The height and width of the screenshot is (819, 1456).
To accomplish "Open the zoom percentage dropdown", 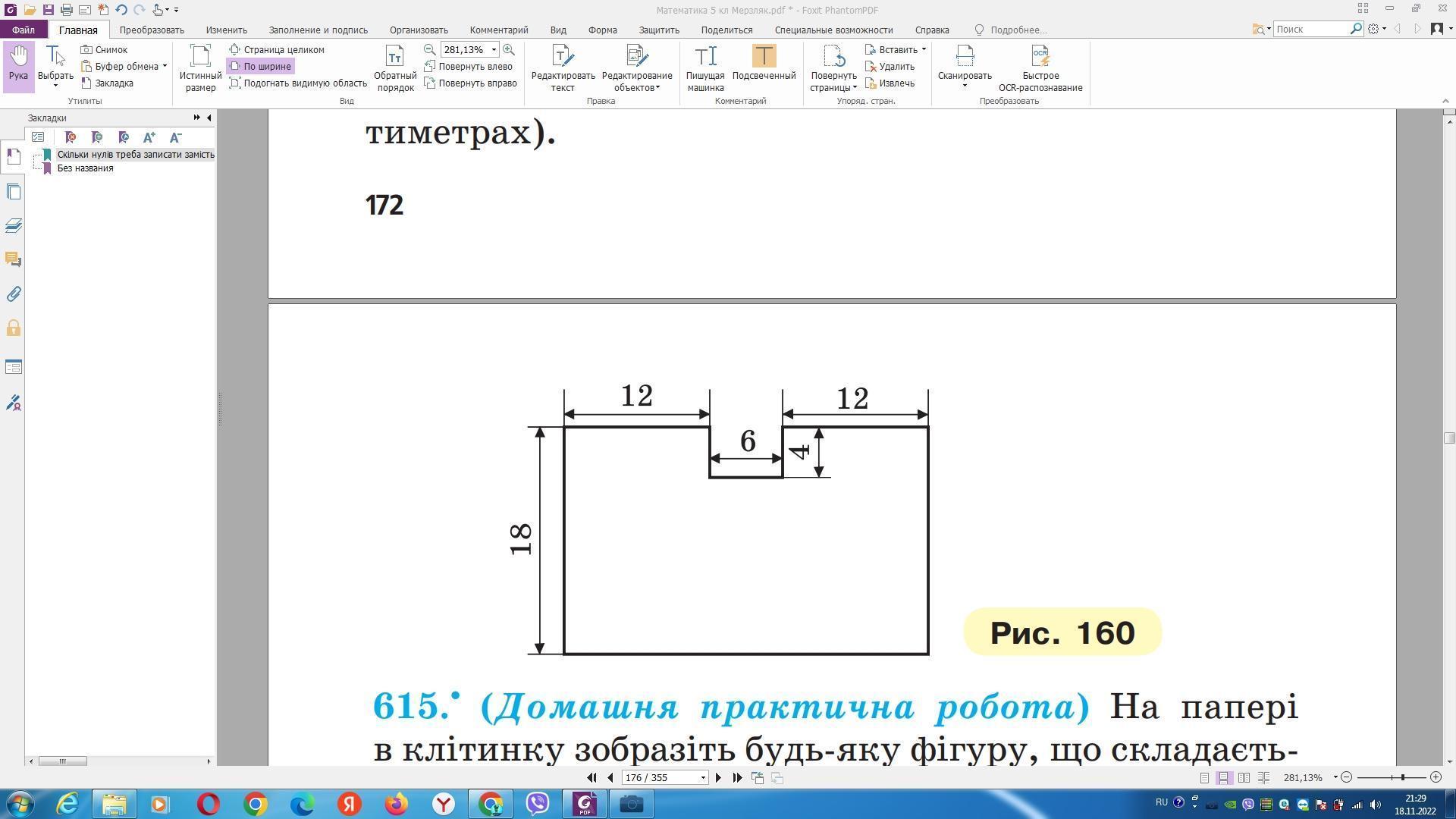I will pyautogui.click(x=494, y=49).
